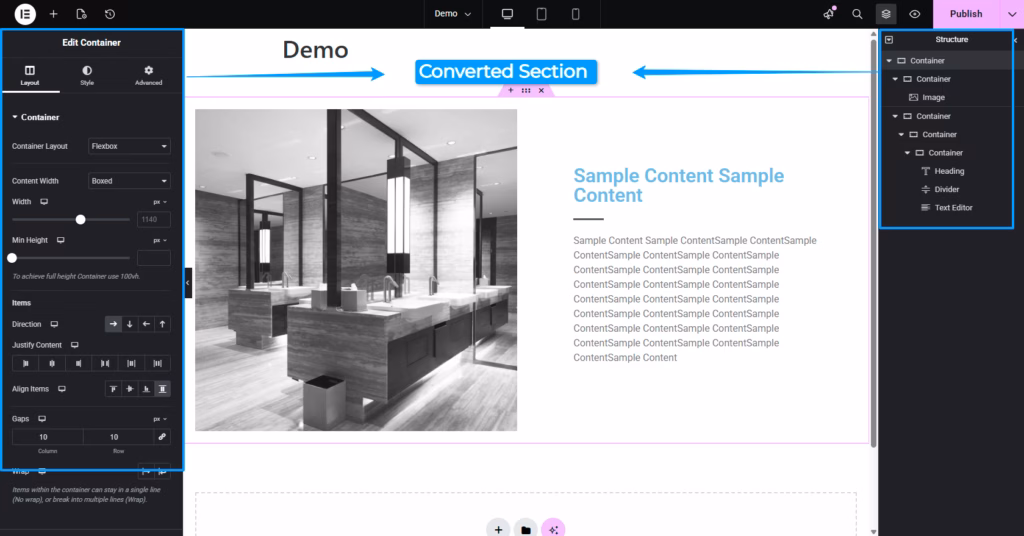Click the responsive device icon next to Min Height

[x=61, y=240]
